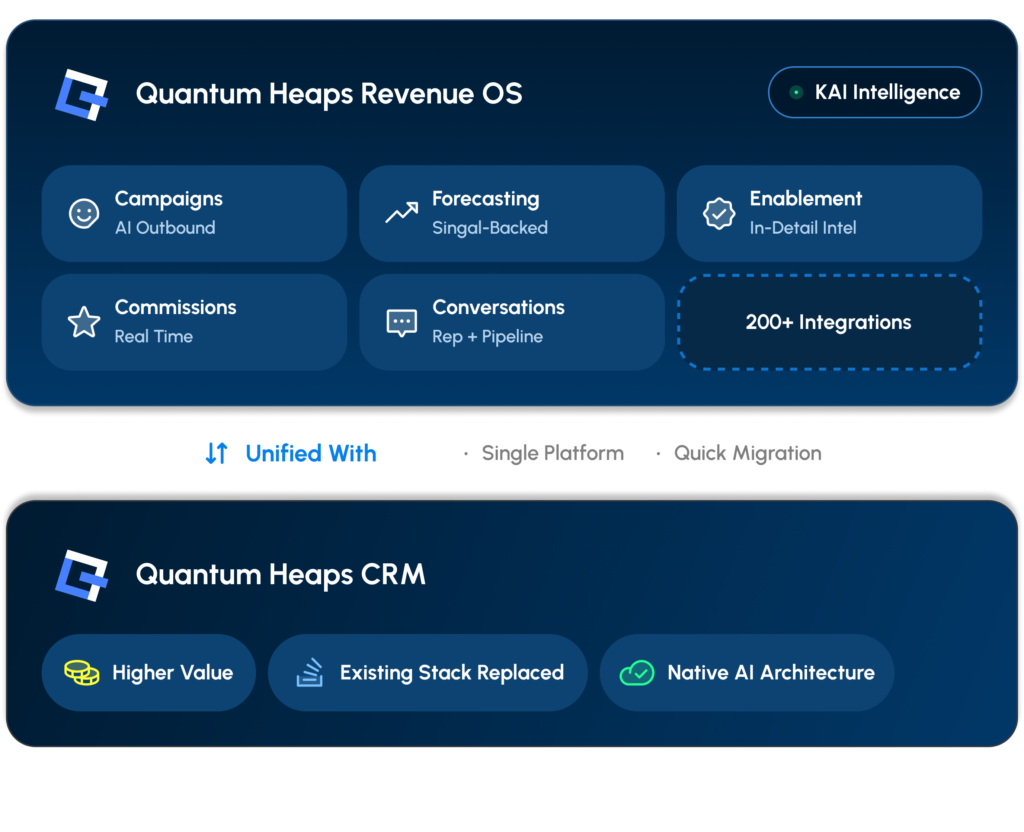Open the Enablement In-Detail Intel card

[x=829, y=213]
